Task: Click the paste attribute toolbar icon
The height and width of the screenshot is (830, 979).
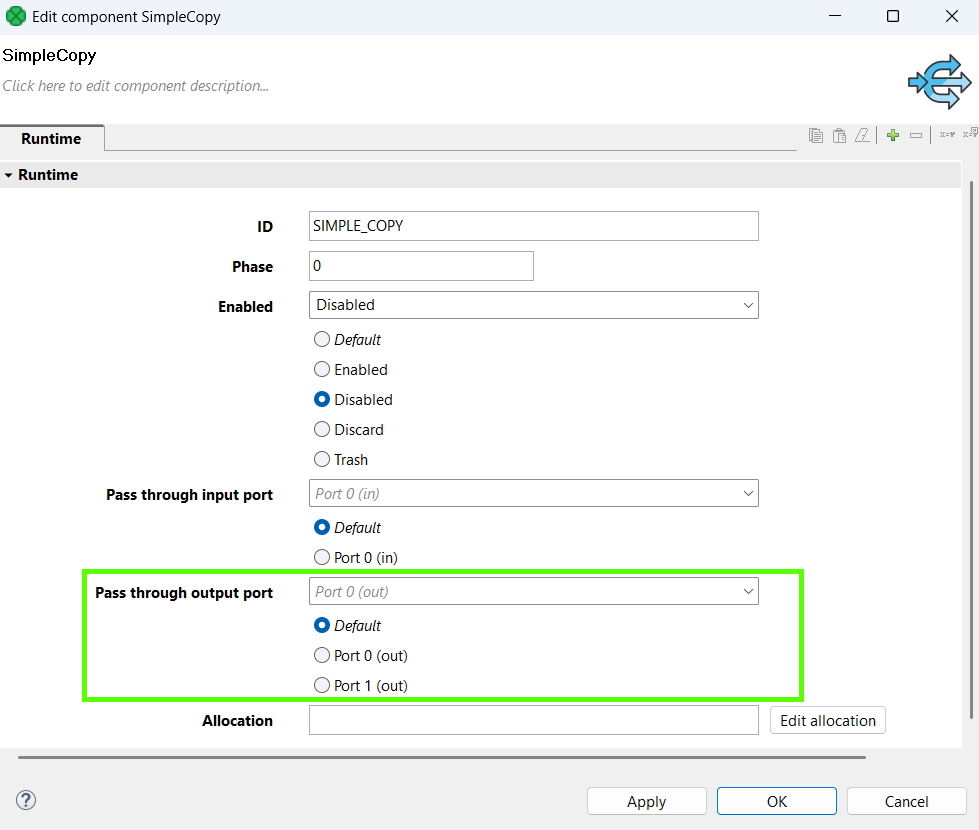Action: pos(839,135)
